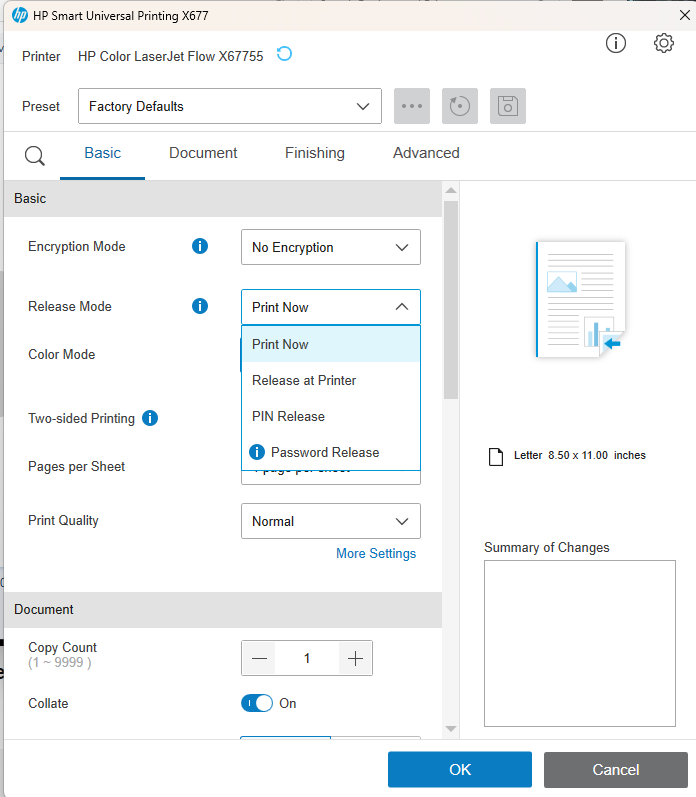Click the Pages per Sheet label
The width and height of the screenshot is (696, 797).
click(76, 467)
